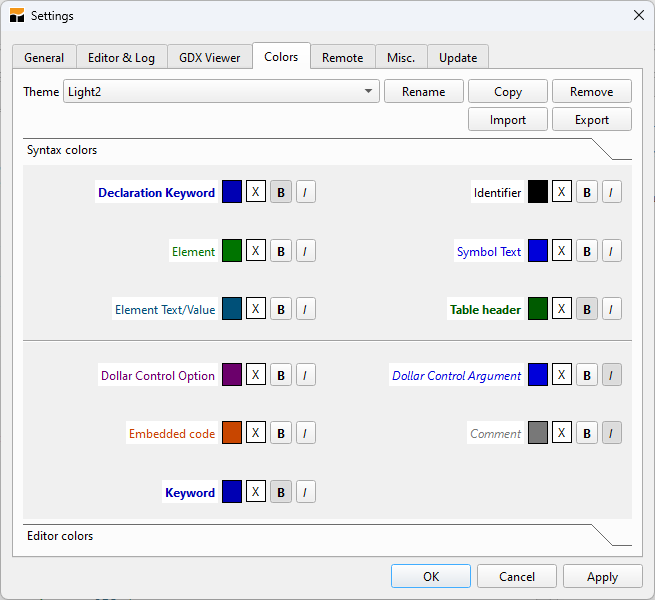The width and height of the screenshot is (655, 600).
Task: Close the Settings dialog window
Action: (638, 15)
